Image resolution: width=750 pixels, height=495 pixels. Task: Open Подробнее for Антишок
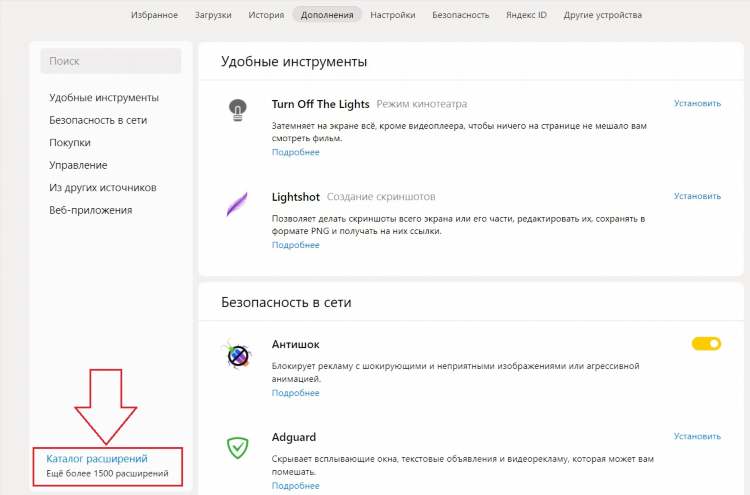coord(296,393)
